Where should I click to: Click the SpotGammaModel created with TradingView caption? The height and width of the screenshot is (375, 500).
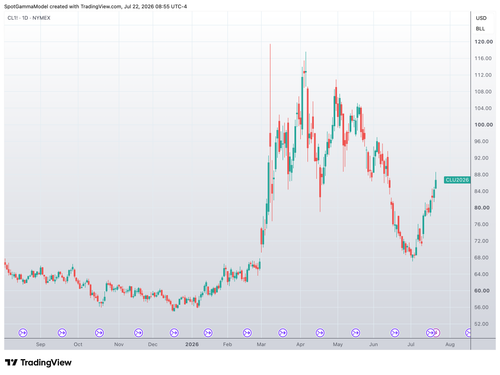click(x=96, y=6)
